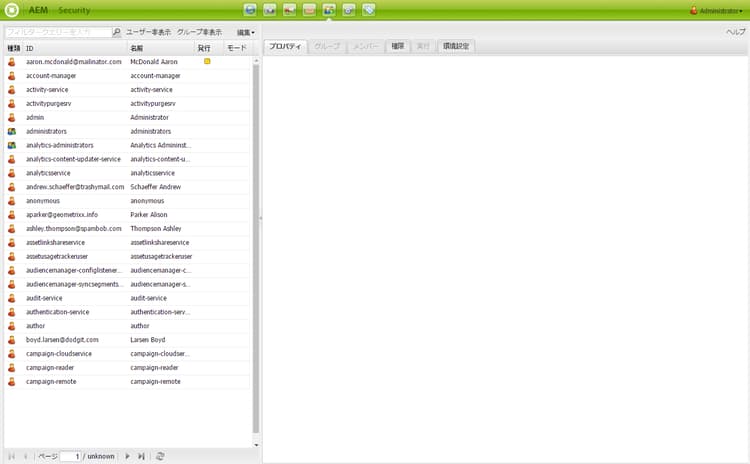Image resolution: width=750 pixels, height=464 pixels.
Task: Open the Tools gear console icon
Action: [349, 10]
